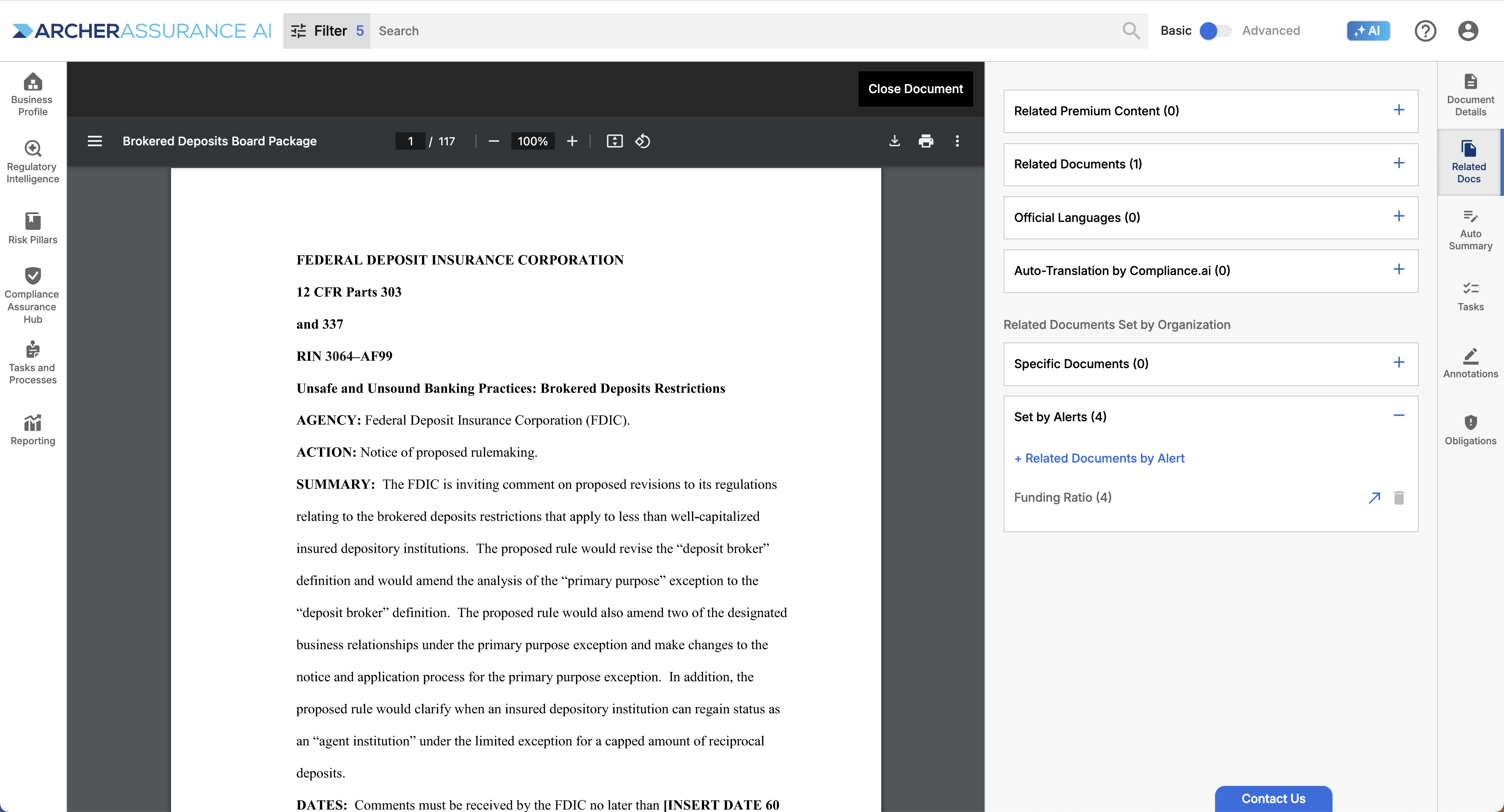Click the Contact Us button
The image size is (1504, 812).
coord(1273,798)
